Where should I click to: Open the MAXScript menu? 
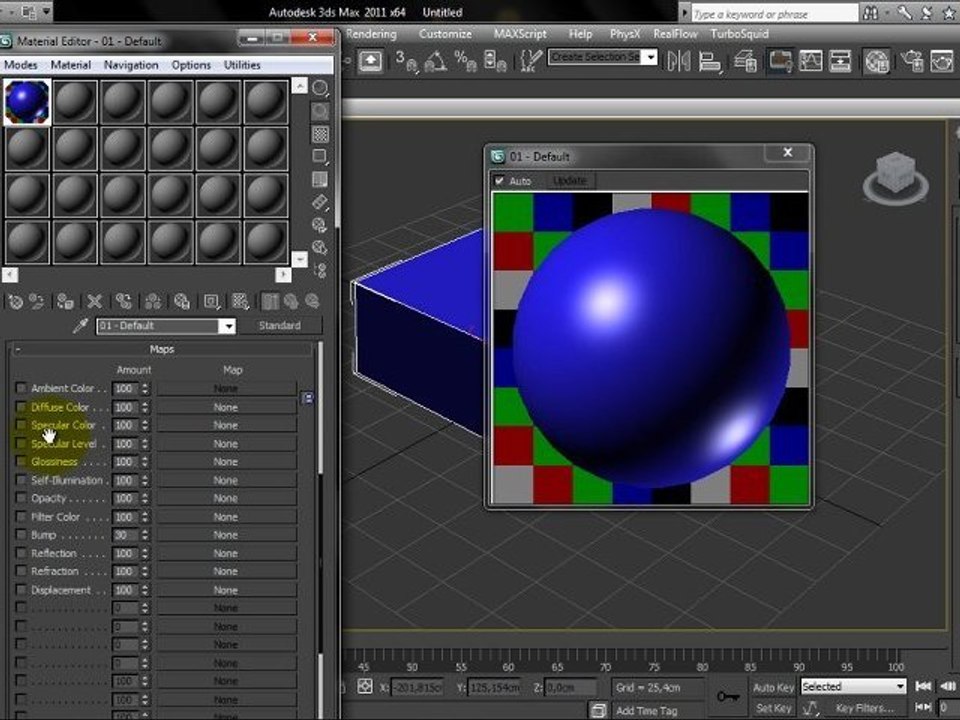pyautogui.click(x=520, y=34)
